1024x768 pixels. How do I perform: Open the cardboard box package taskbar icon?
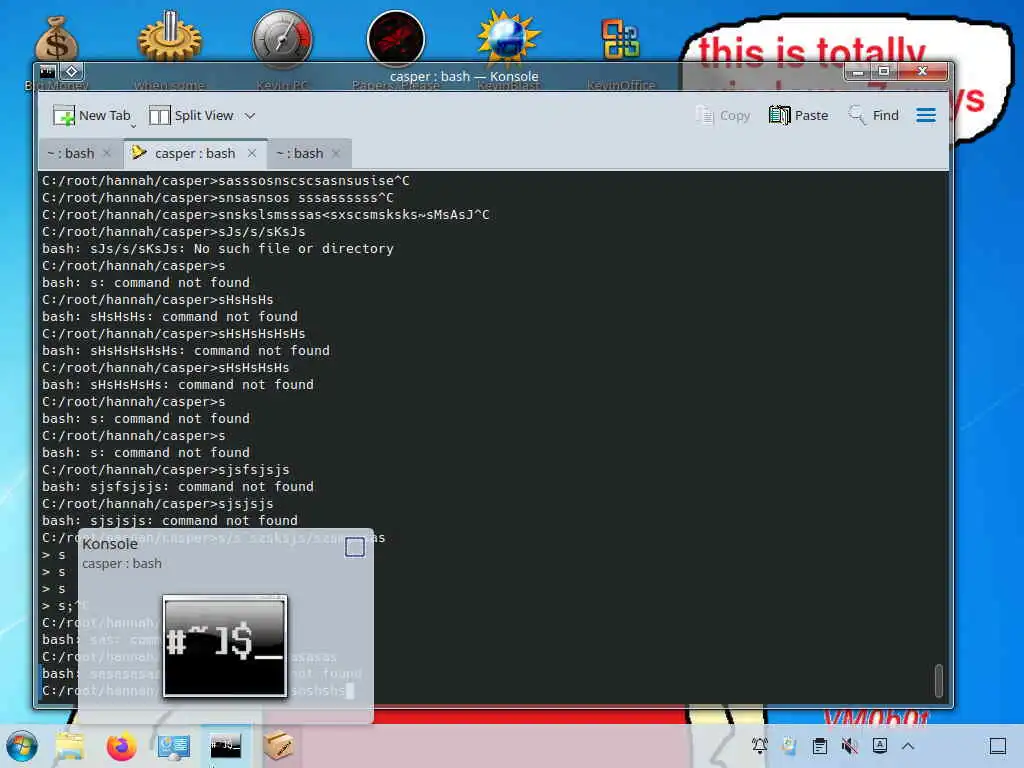point(278,746)
